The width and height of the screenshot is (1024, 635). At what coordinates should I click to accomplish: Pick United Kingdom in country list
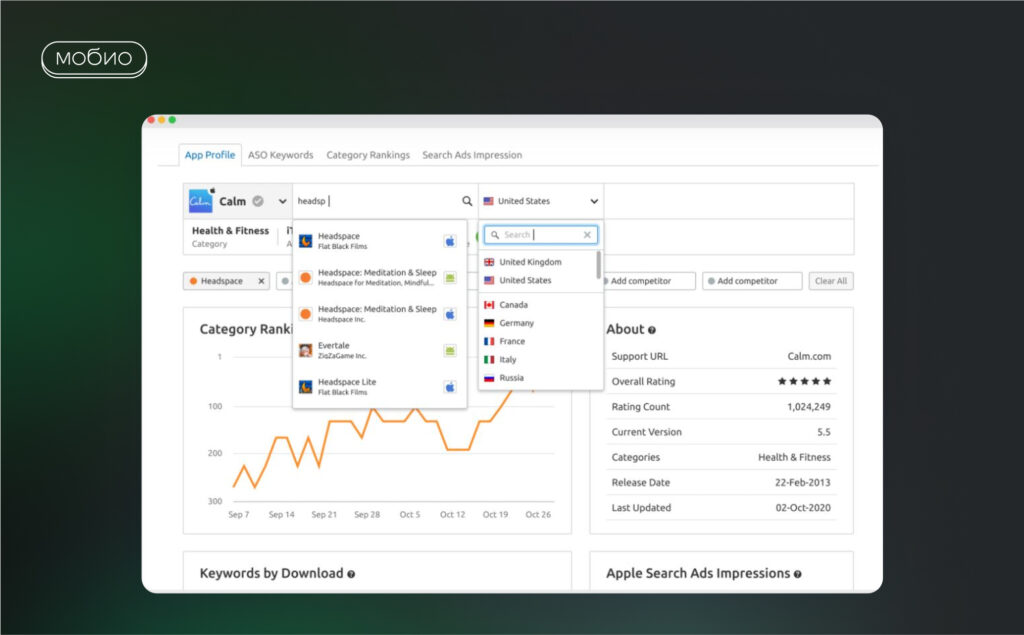[x=530, y=262]
